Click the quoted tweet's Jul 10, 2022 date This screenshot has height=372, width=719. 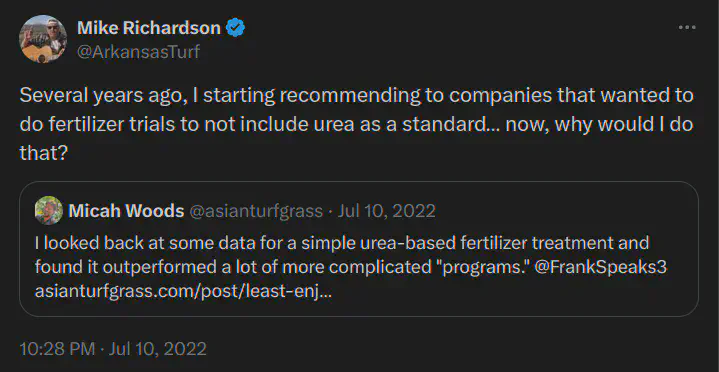(x=386, y=211)
